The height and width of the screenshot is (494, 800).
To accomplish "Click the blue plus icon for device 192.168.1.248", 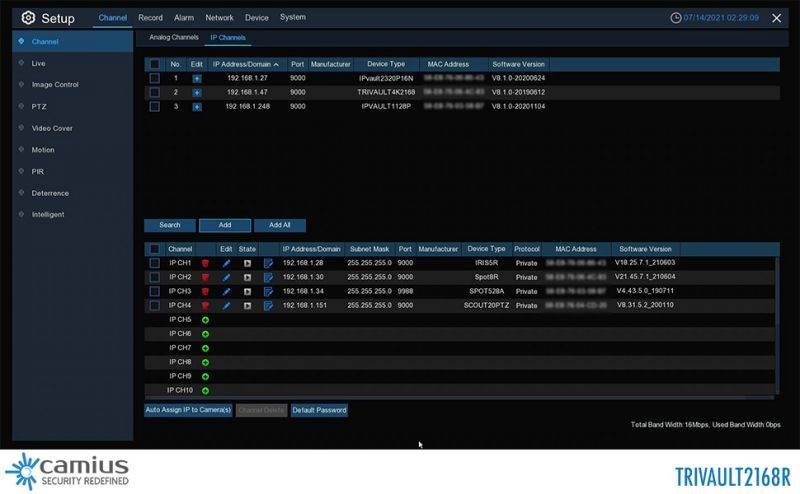I will click(196, 106).
